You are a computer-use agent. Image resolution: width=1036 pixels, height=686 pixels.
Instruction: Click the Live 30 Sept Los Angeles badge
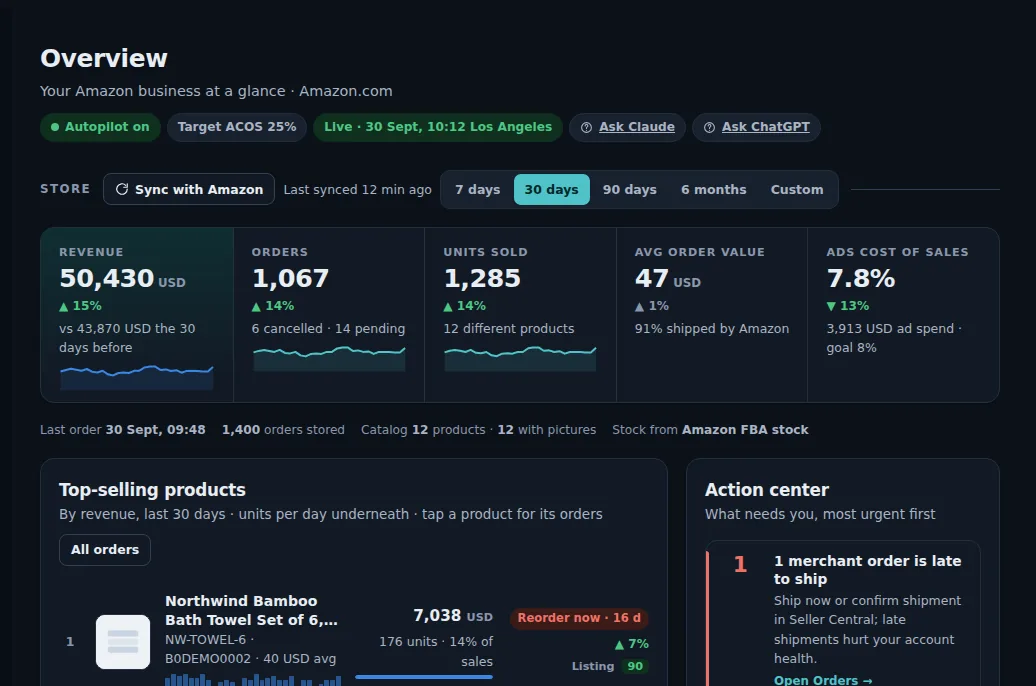(x=437, y=127)
